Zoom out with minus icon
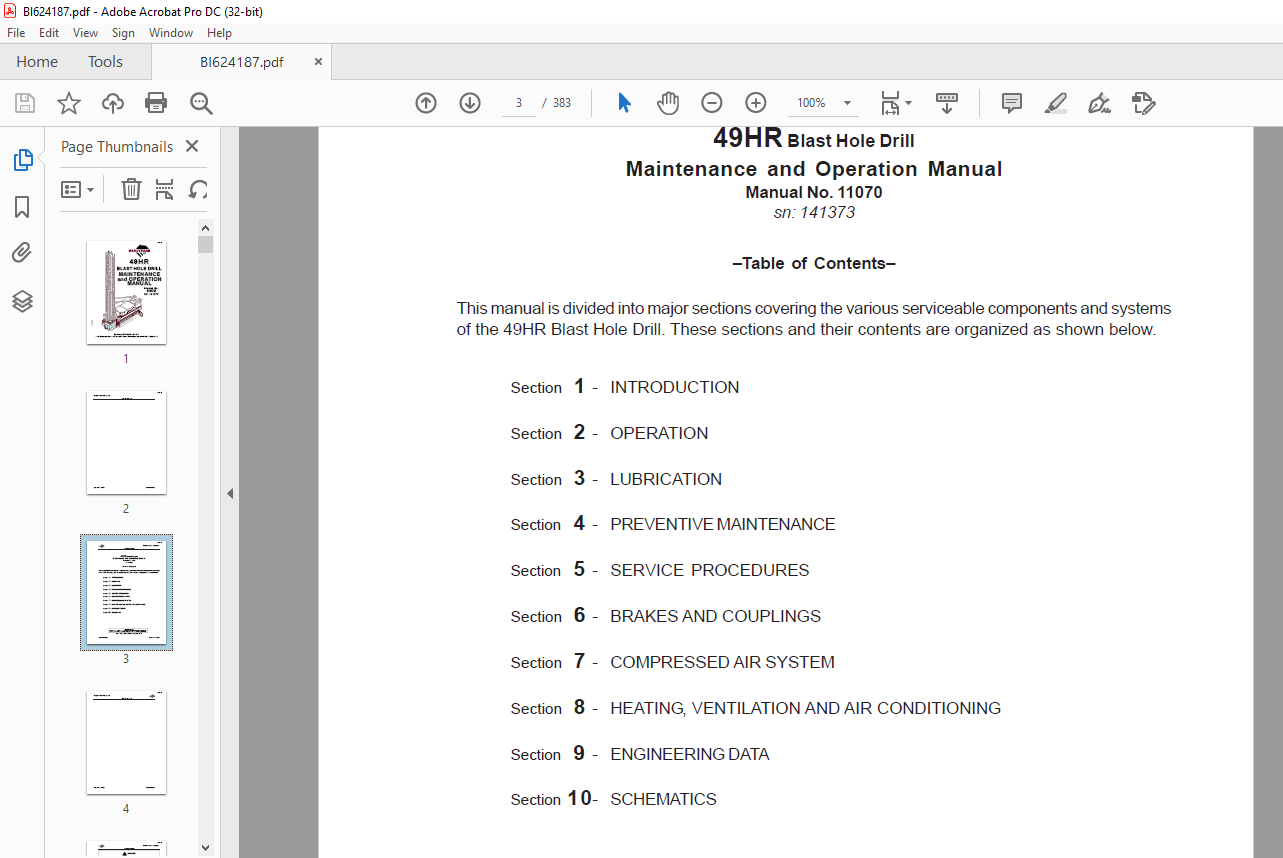This screenshot has height=858, width=1283. tap(711, 103)
